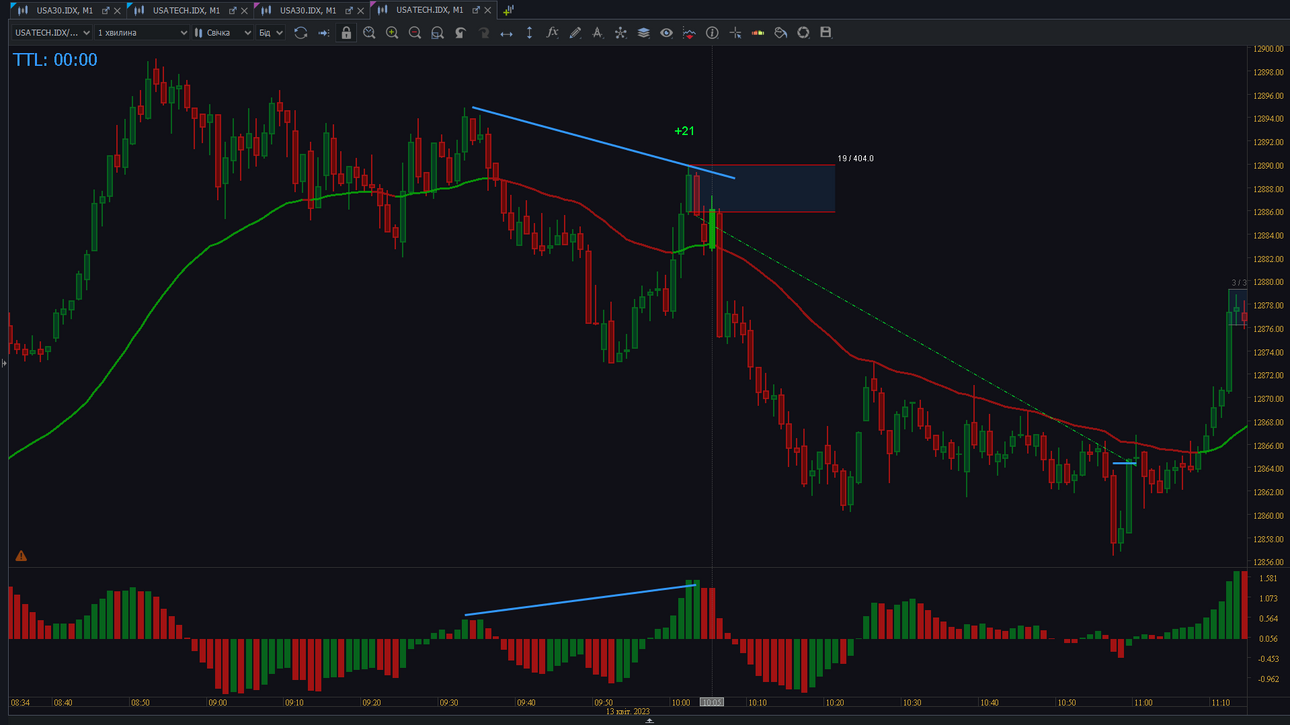The width and height of the screenshot is (1290, 725).
Task: Toggle the padlock lock button
Action: pos(346,33)
